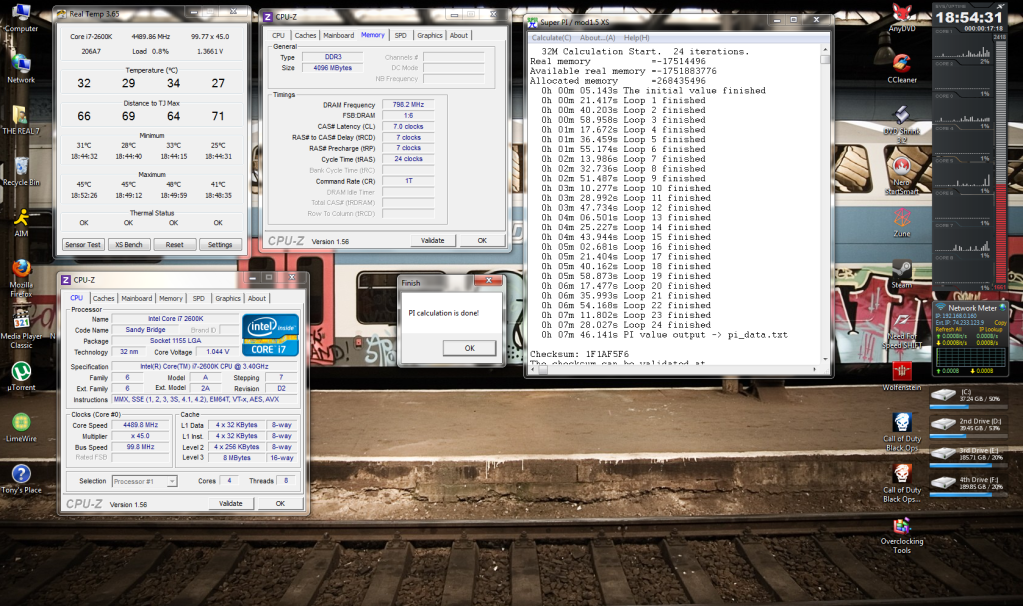This screenshot has width=1023, height=606.
Task: Open Calculate(C) menu in Super PI
Action: pos(551,38)
